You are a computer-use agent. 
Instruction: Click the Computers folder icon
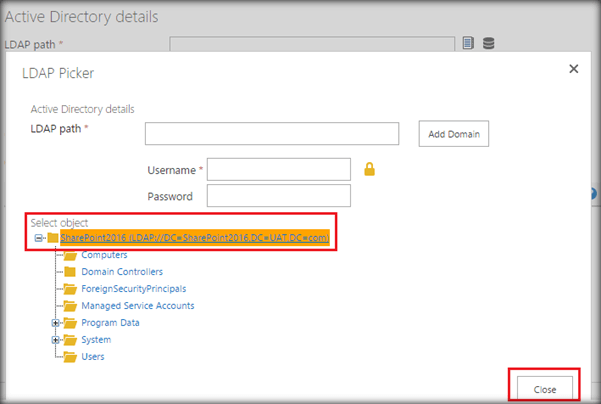point(71,255)
